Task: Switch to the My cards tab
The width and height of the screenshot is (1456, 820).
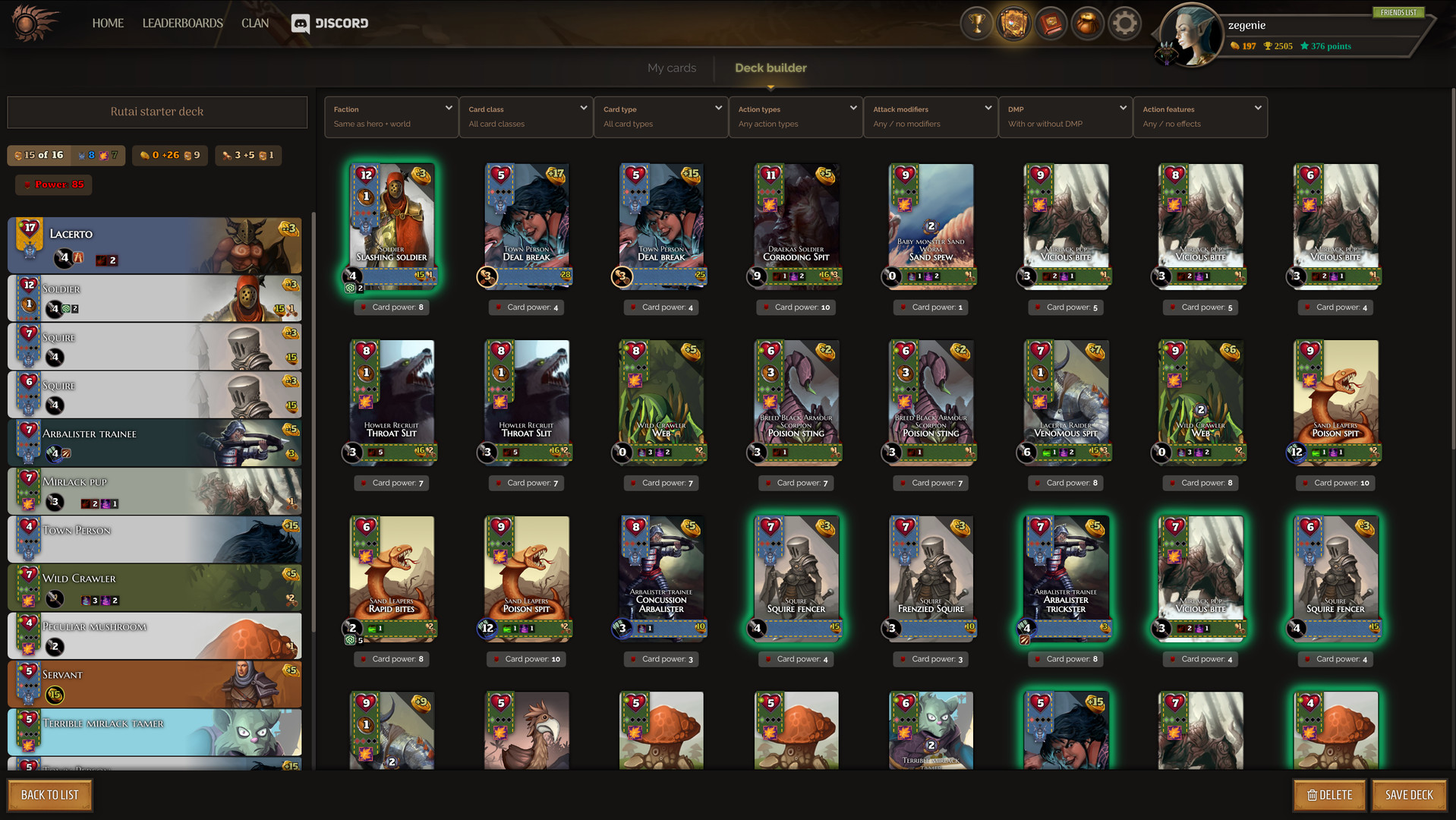Action: (x=672, y=68)
